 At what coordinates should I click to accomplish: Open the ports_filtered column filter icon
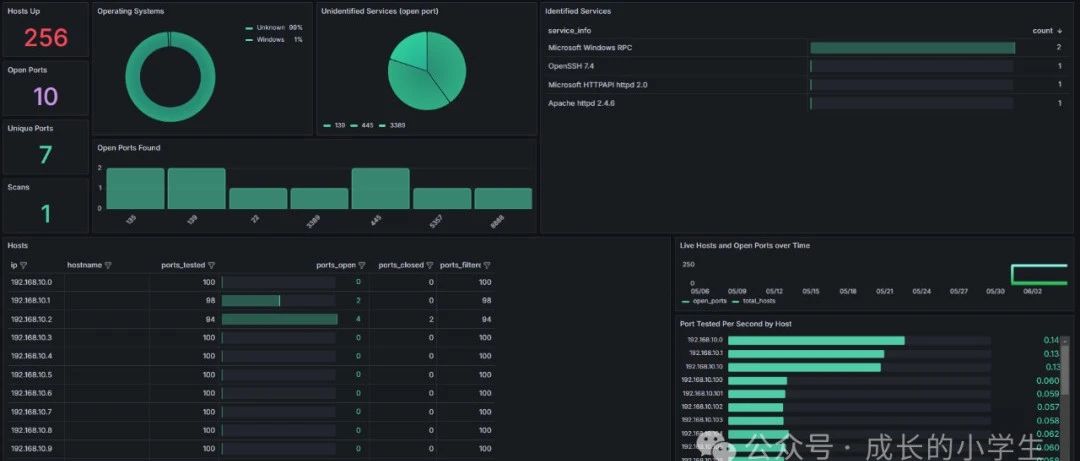487,265
